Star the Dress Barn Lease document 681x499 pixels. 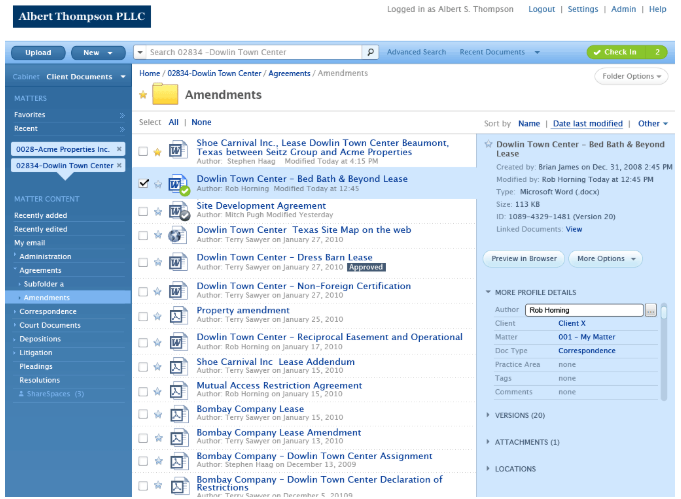[x=158, y=262]
